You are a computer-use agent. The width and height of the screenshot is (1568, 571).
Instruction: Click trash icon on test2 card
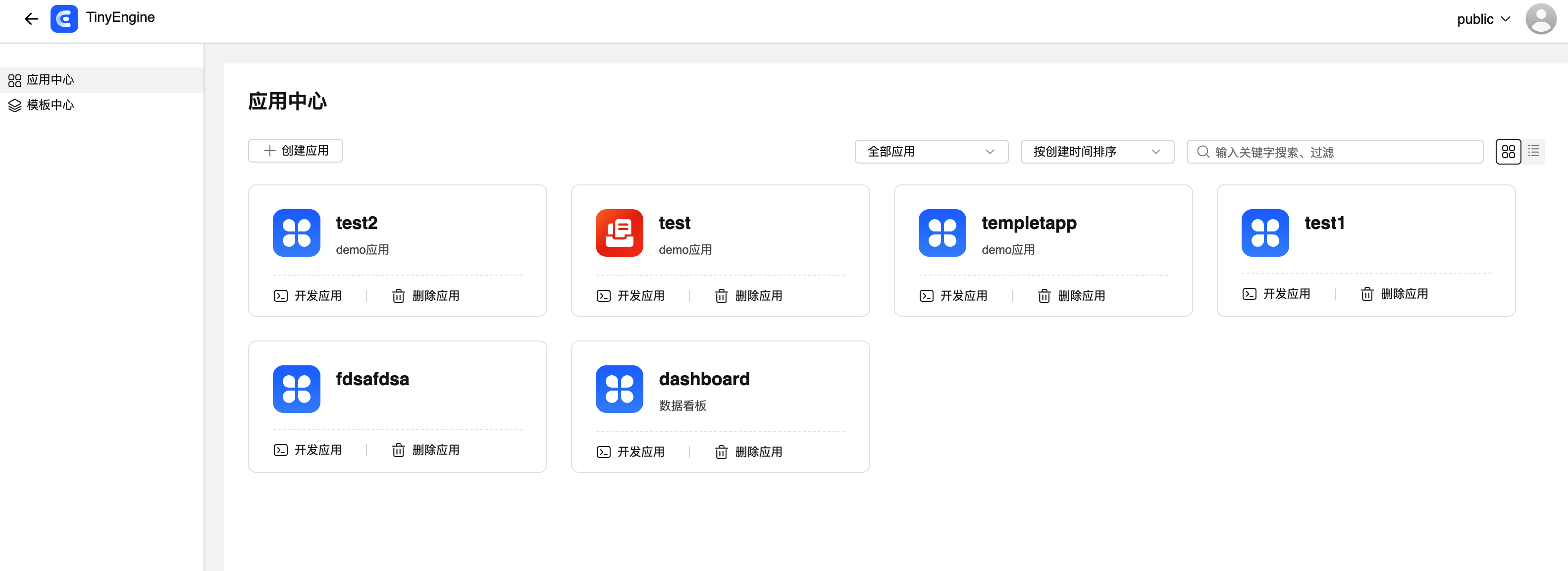pyautogui.click(x=398, y=296)
